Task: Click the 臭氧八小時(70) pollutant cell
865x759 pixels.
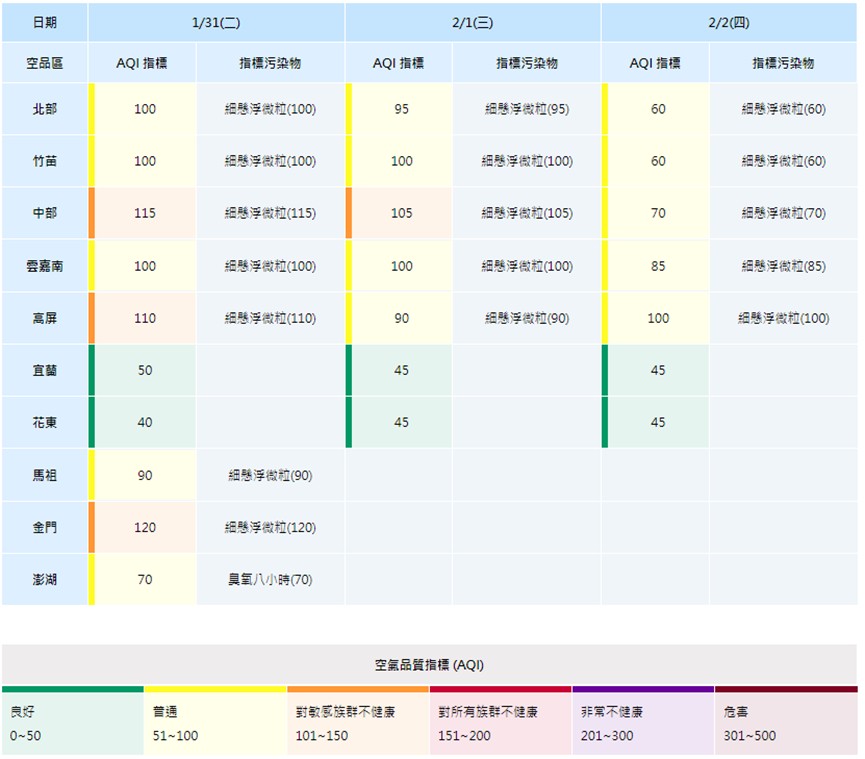Action: click(270, 579)
